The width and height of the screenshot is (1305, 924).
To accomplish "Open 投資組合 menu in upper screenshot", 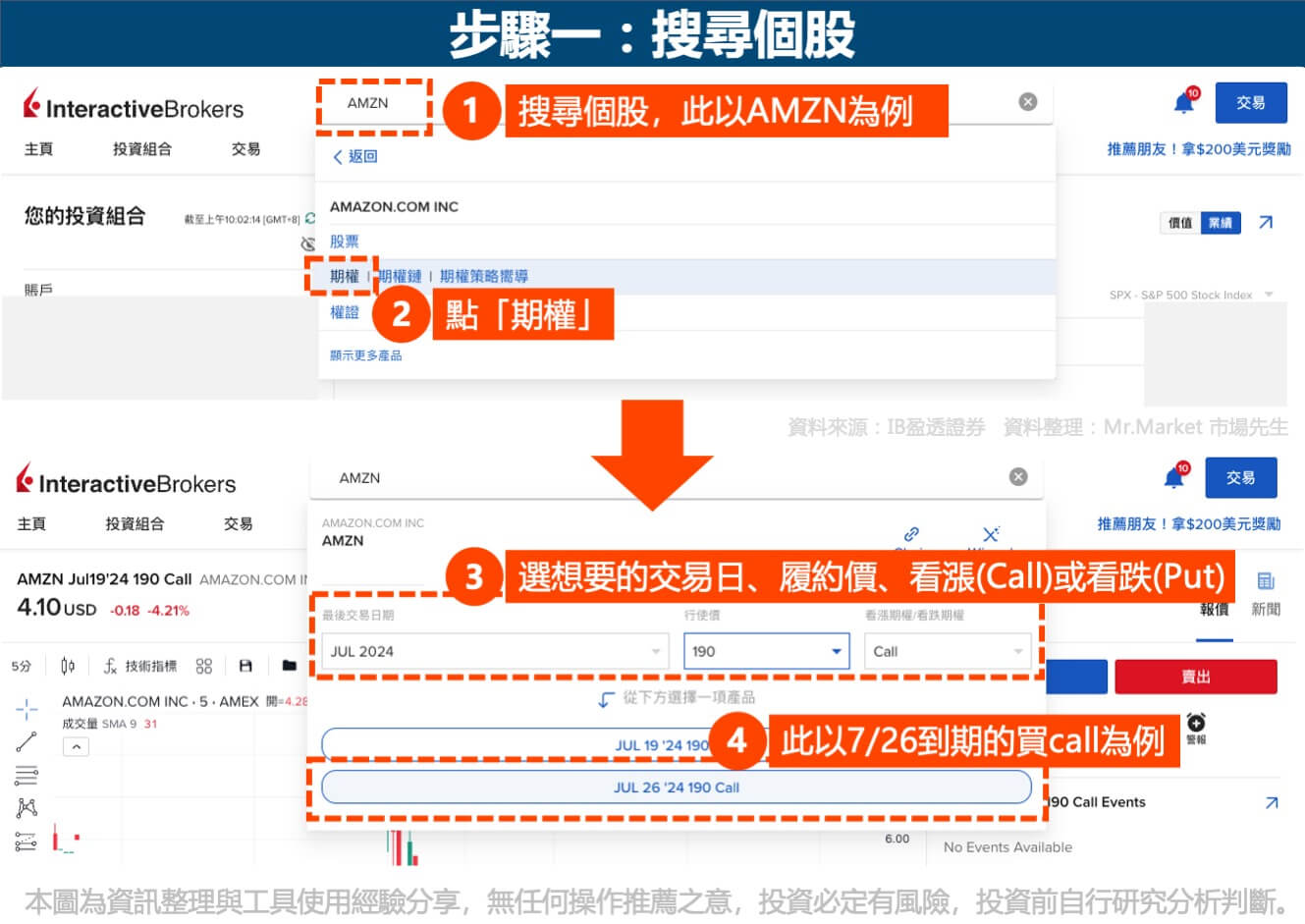I will tap(142, 148).
